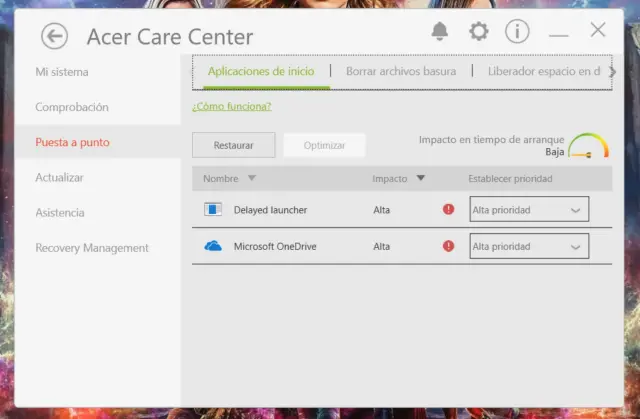Click the Microsoft OneDrive cloud icon
The width and height of the screenshot is (640, 419).
click(x=213, y=246)
